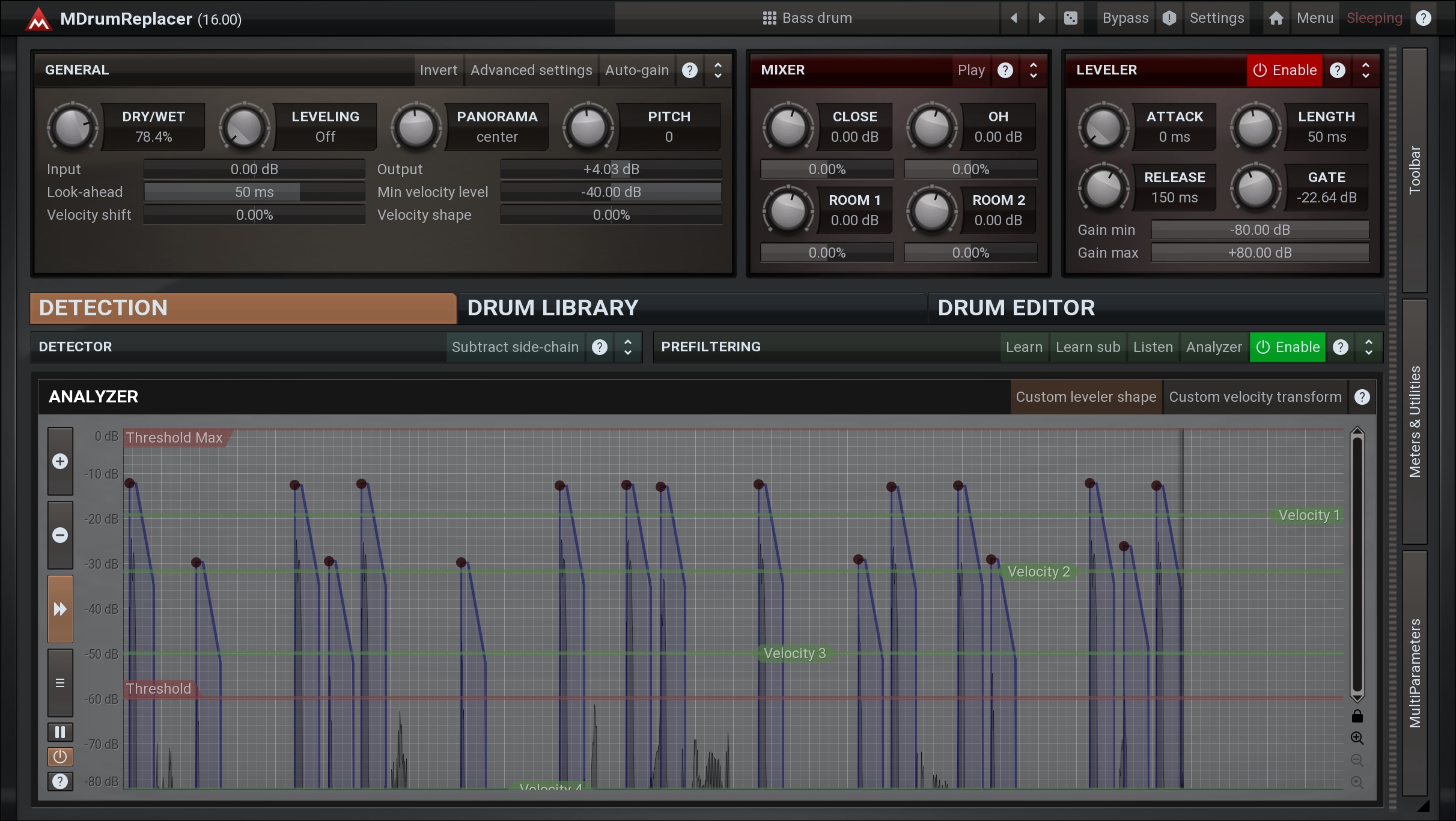Click Gain min -80.00 dB slider
1456x821 pixels.
coord(1260,230)
